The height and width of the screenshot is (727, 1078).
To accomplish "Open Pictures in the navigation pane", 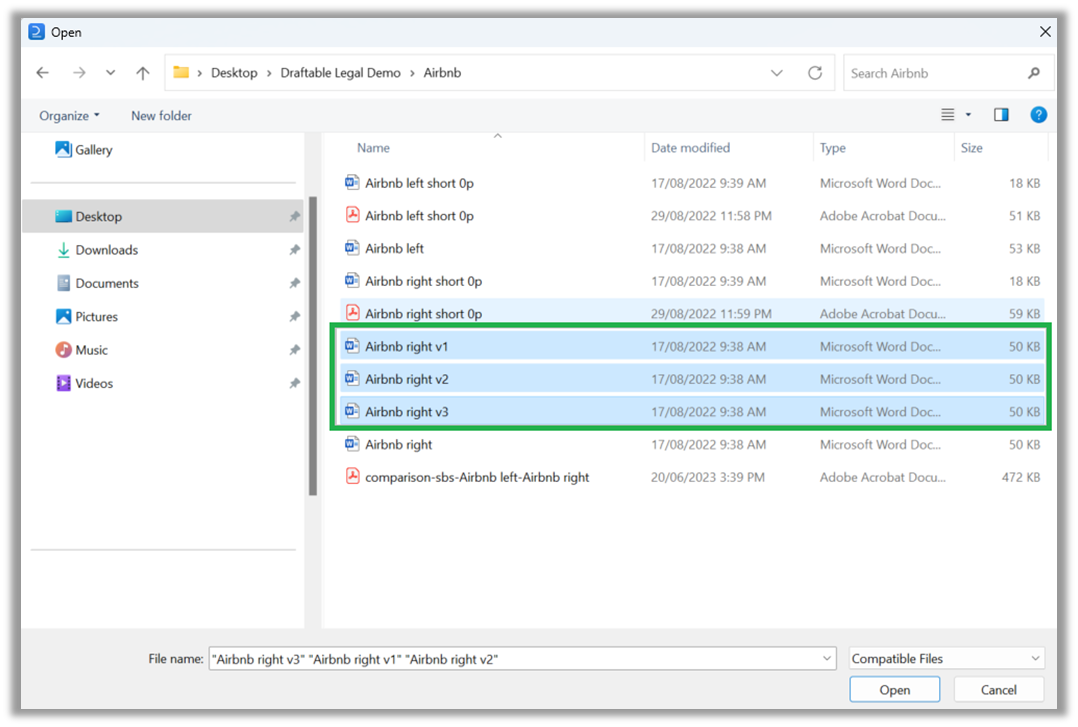I will click(x=86, y=316).
